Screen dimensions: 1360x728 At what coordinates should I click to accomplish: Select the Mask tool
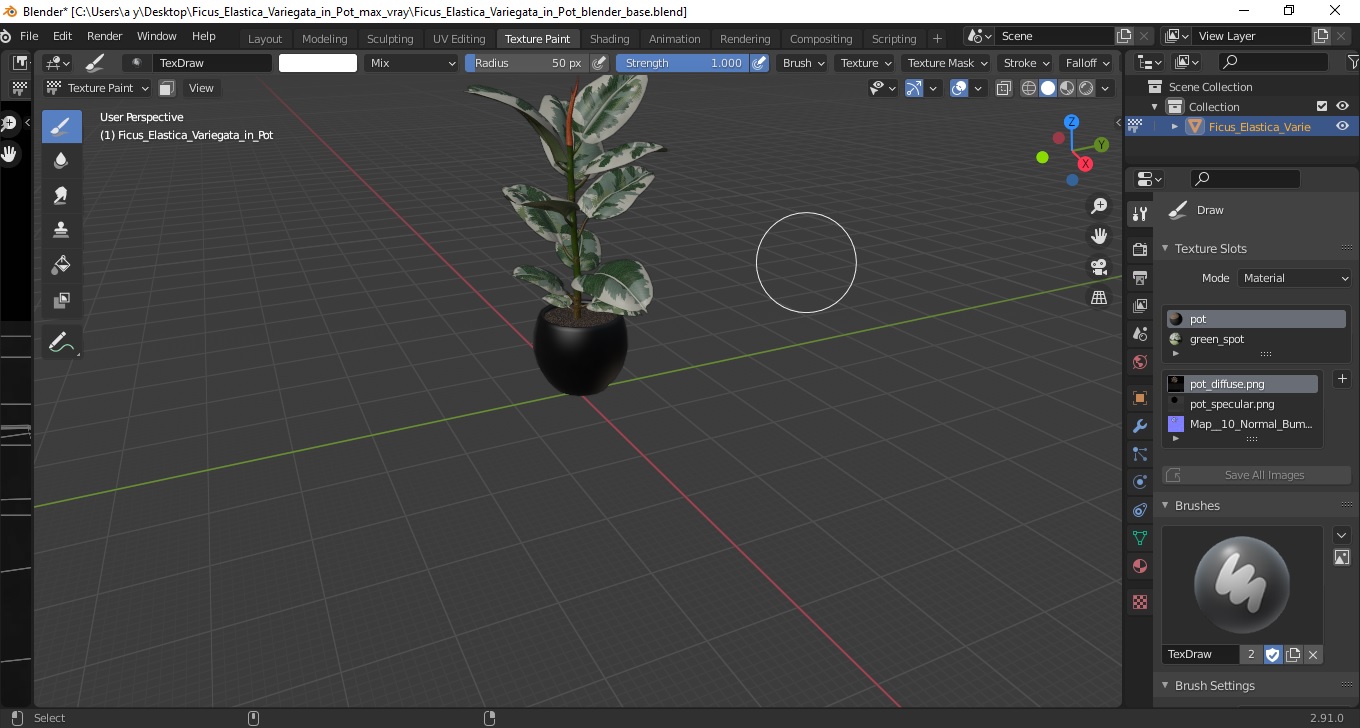tap(62, 300)
